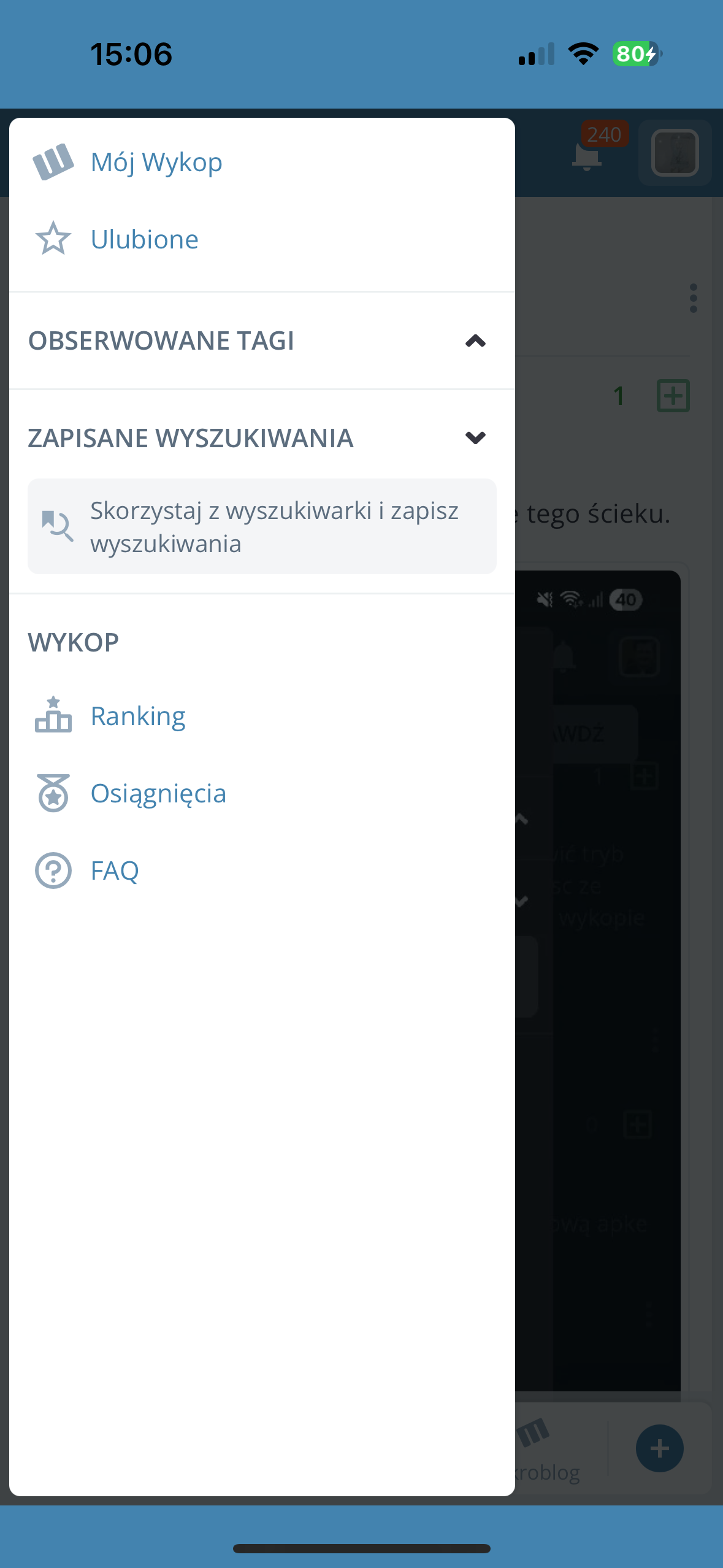Viewport: 723px width, 1568px height.
Task: Tap the saved search magnifier icon
Action: click(x=57, y=526)
